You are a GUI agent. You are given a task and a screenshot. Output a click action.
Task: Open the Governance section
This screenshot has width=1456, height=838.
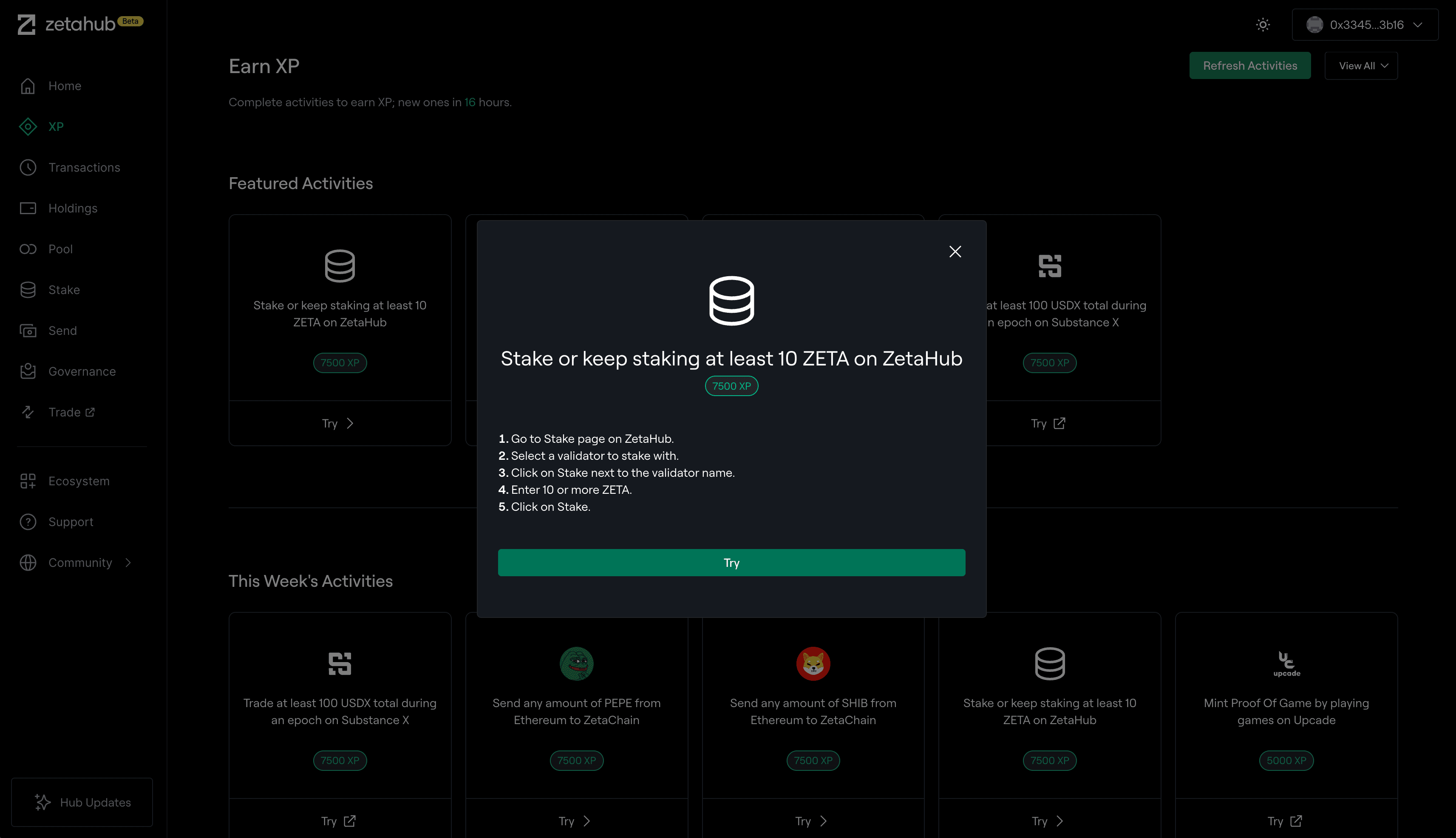tap(81, 371)
